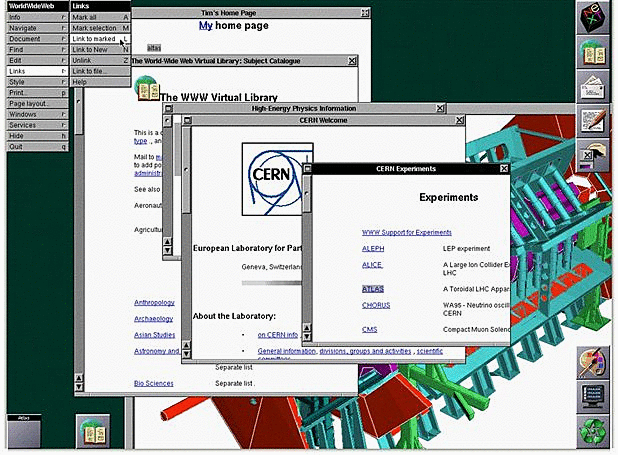Open WWW Support for Experiments link

[407, 233]
